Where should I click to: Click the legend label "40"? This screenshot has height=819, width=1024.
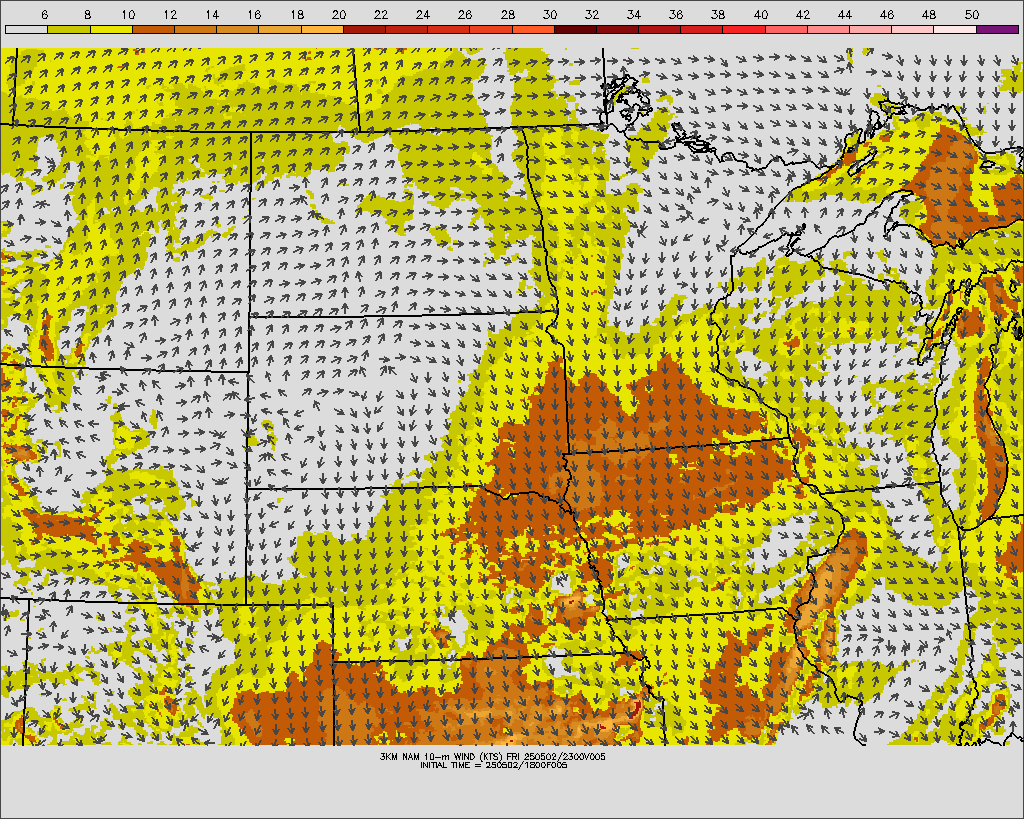[761, 14]
